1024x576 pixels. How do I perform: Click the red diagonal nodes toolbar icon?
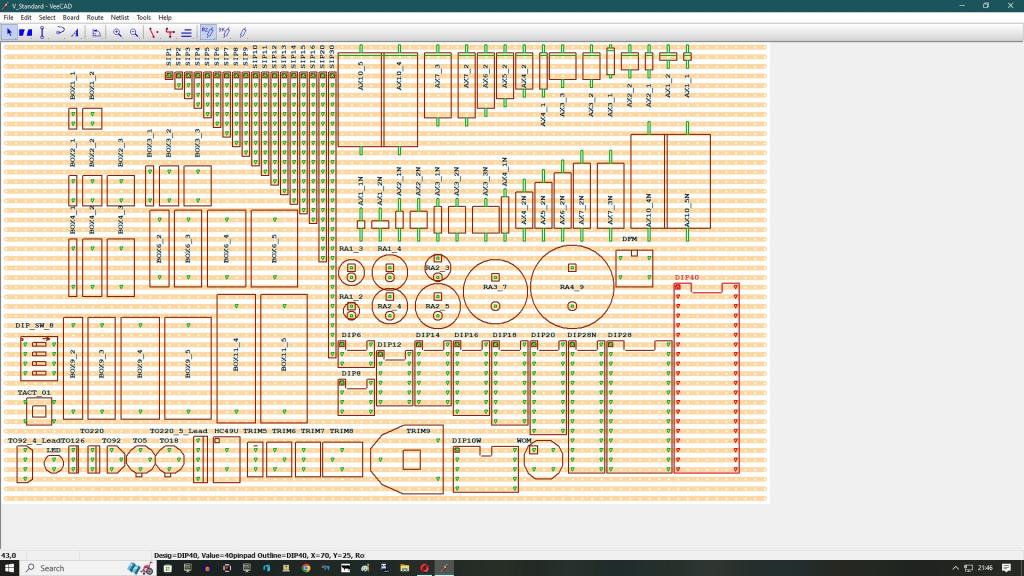pyautogui.click(x=153, y=32)
